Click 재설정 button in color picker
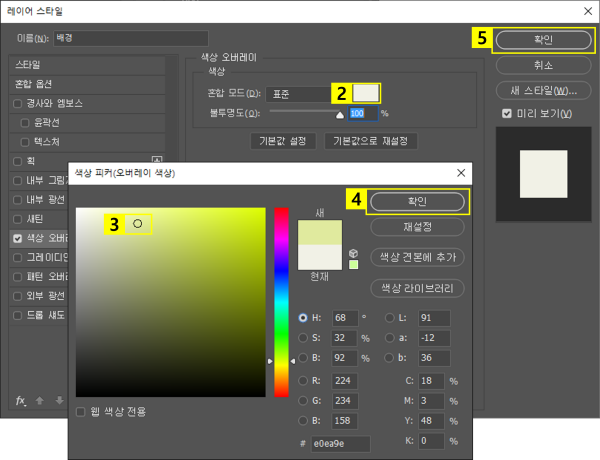Image resolution: width=600 pixels, height=460 pixels. [x=417, y=227]
